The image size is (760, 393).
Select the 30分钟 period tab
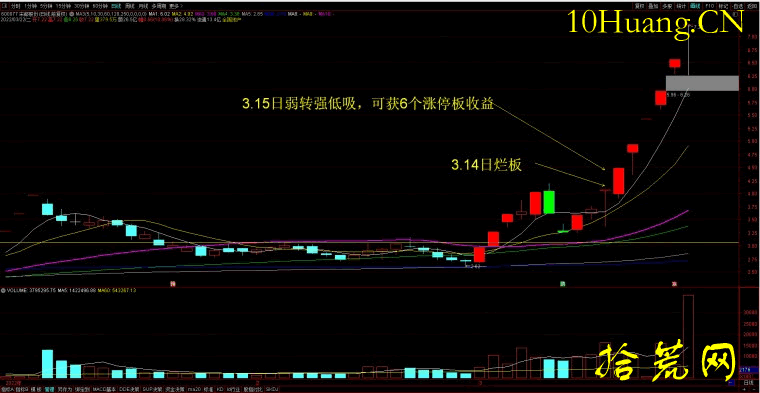click(81, 6)
